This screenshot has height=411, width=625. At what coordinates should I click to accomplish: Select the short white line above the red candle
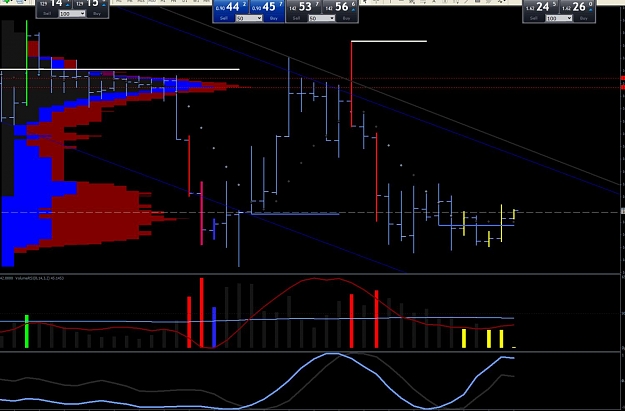389,41
